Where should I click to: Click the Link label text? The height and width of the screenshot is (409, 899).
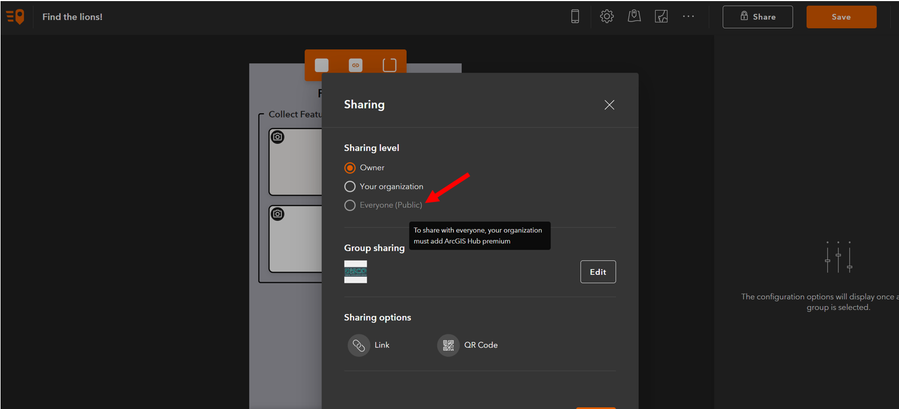[x=382, y=345]
